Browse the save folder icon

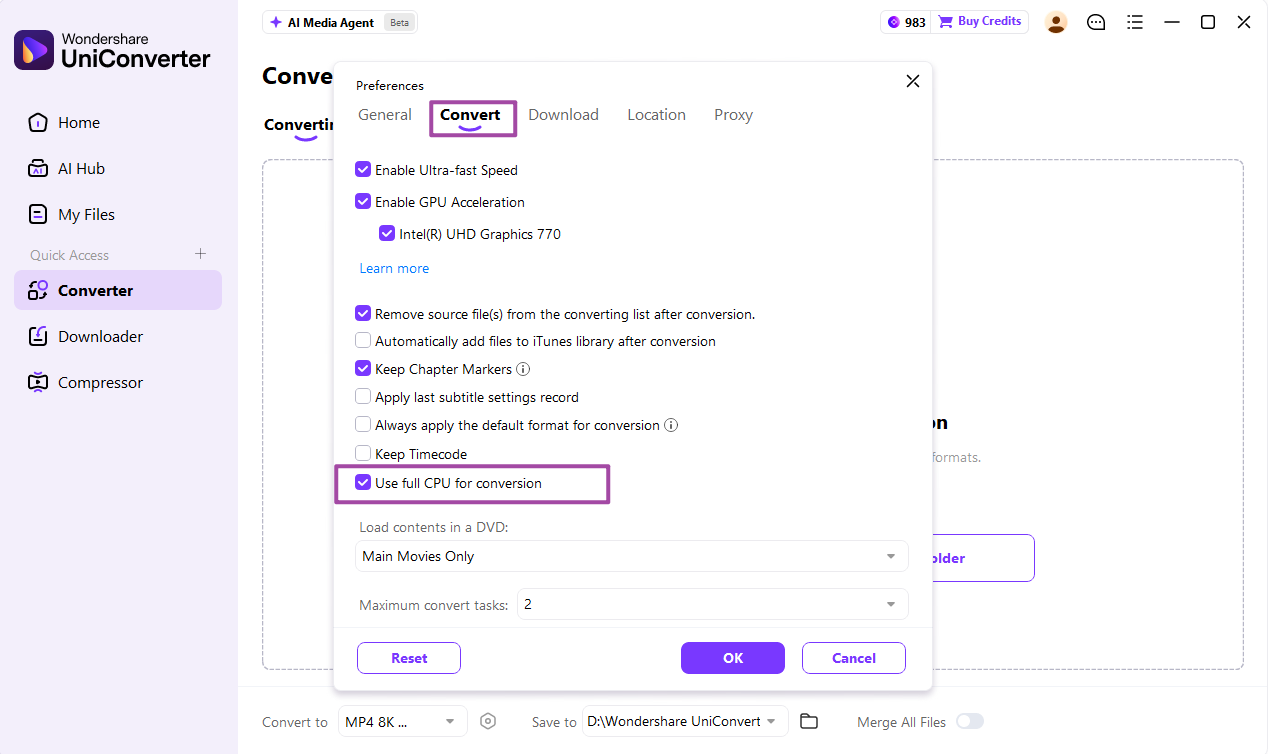click(809, 721)
